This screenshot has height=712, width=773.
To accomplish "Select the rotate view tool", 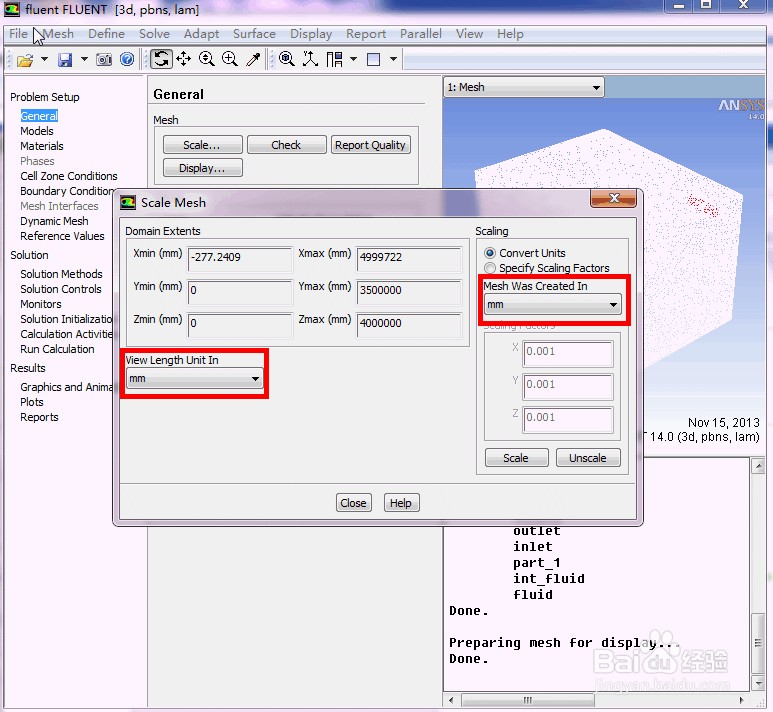I will [161, 59].
